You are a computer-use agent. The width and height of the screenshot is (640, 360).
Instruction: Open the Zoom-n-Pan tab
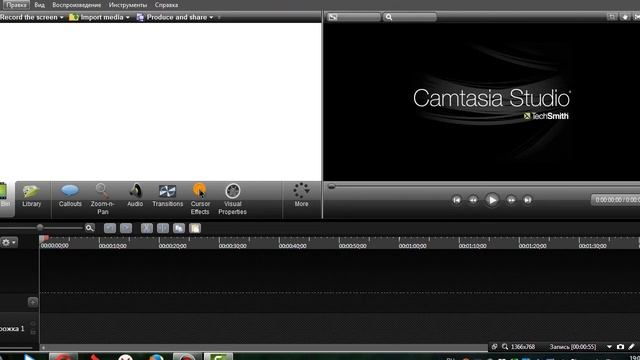coord(102,199)
